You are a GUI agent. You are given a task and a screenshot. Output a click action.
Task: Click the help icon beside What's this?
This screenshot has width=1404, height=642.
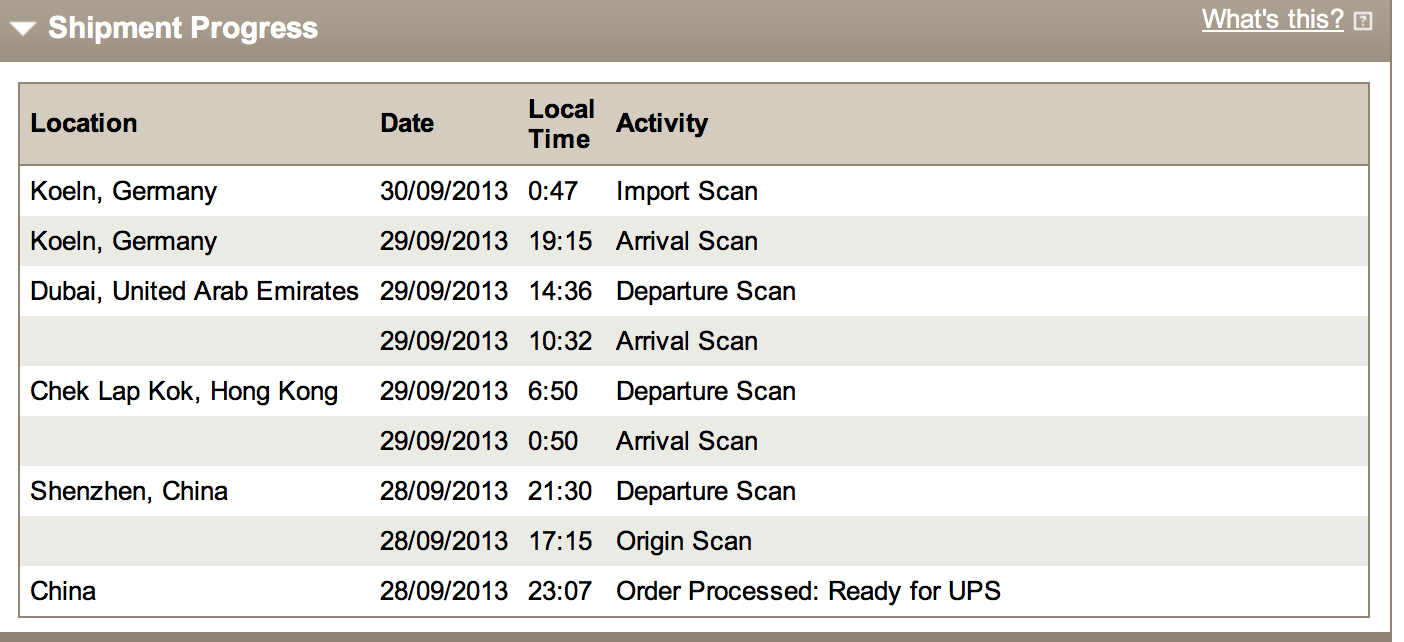[x=1362, y=21]
